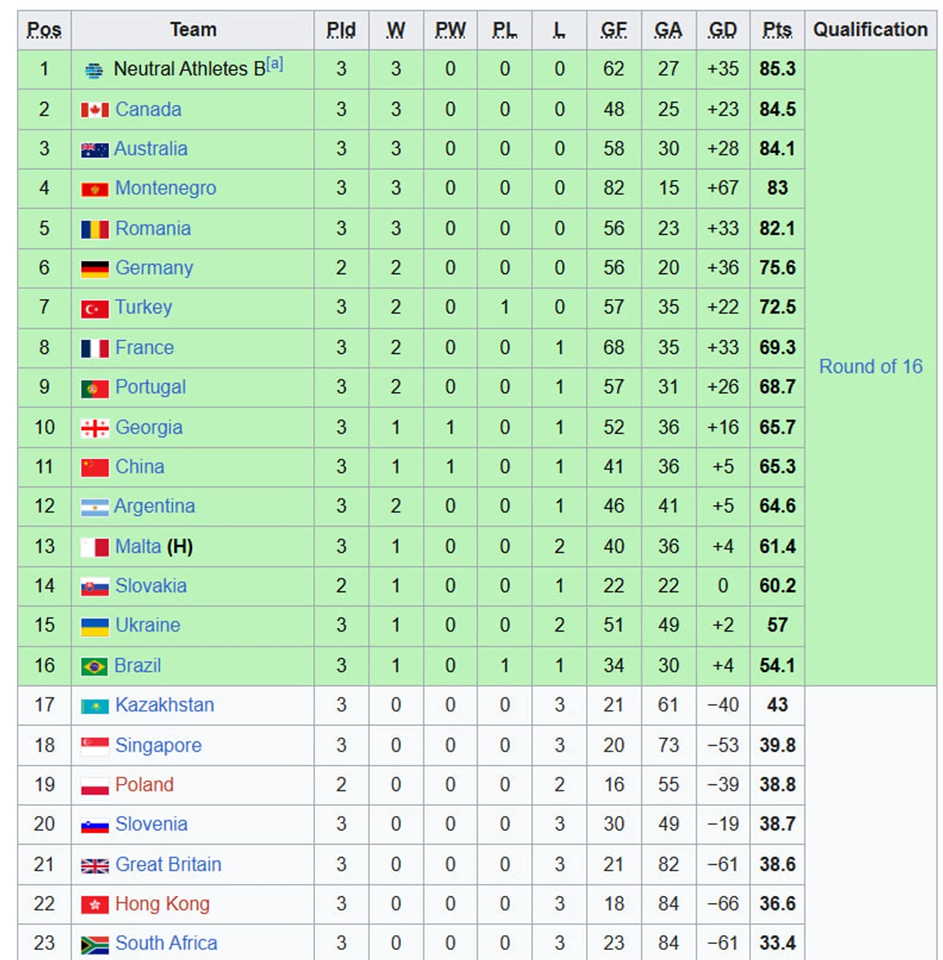Click the Australia flag icon
Image resolution: width=943 pixels, height=960 pixels.
(95, 150)
